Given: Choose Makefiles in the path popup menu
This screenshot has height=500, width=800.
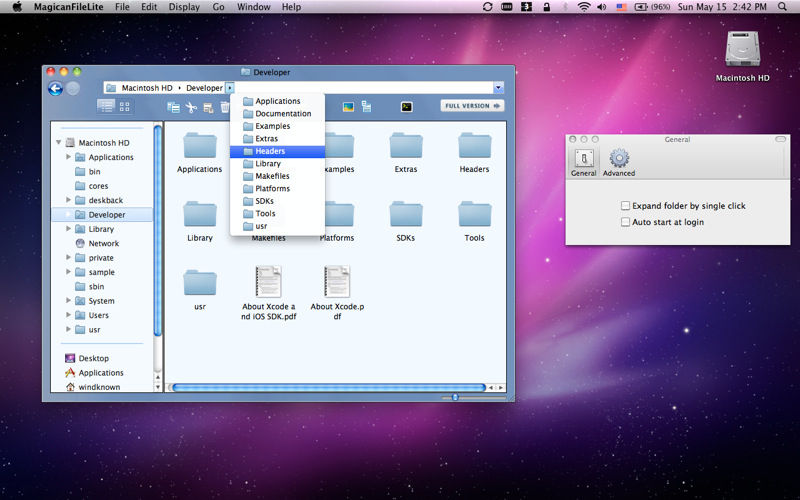Looking at the screenshot, I should 277,176.
